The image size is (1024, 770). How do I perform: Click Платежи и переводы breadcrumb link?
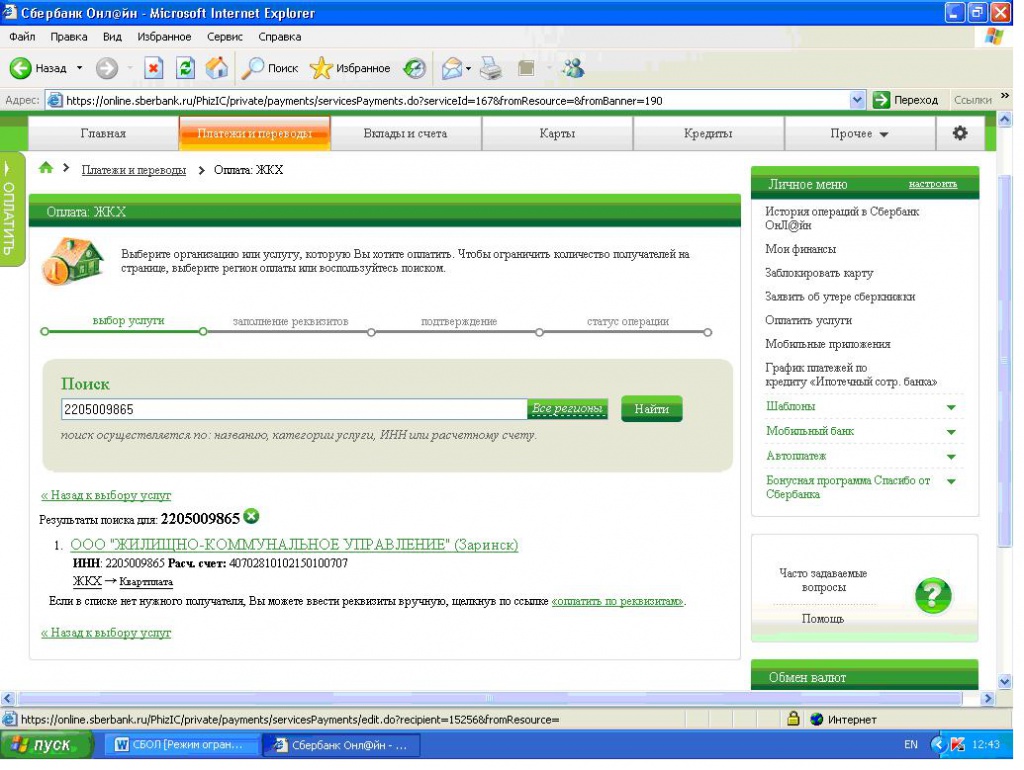(x=134, y=170)
